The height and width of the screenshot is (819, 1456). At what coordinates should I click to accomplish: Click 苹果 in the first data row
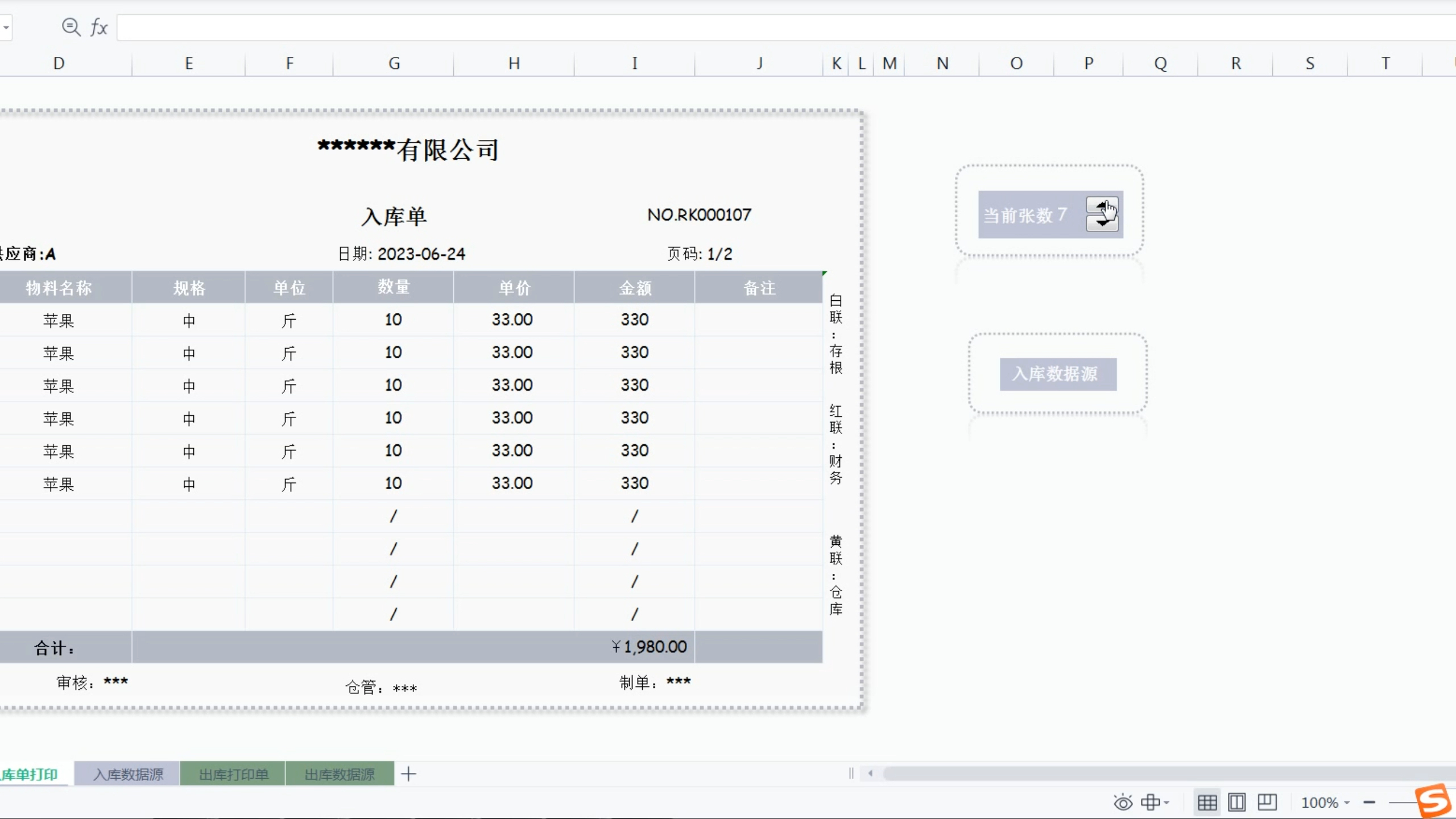(x=59, y=320)
